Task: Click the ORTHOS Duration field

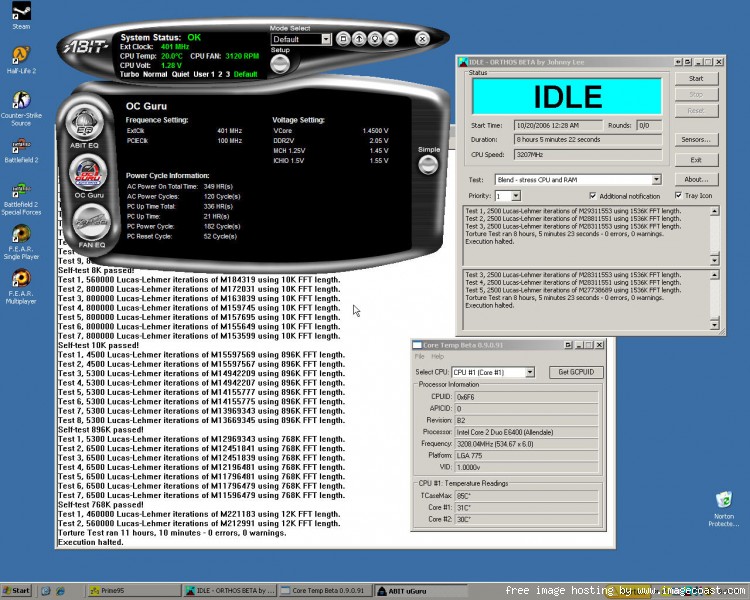Action: (x=588, y=140)
